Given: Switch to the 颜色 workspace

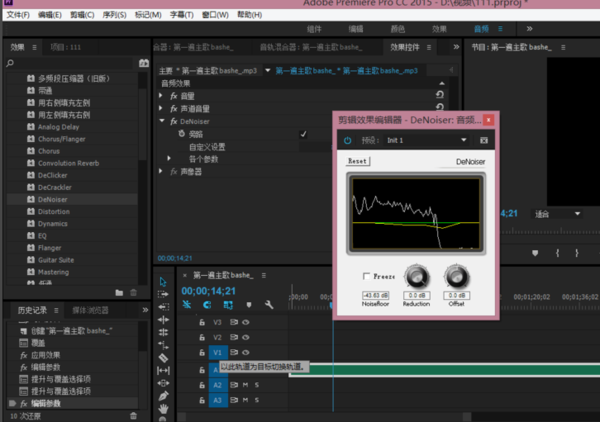Looking at the screenshot, I should pyautogui.click(x=398, y=29).
